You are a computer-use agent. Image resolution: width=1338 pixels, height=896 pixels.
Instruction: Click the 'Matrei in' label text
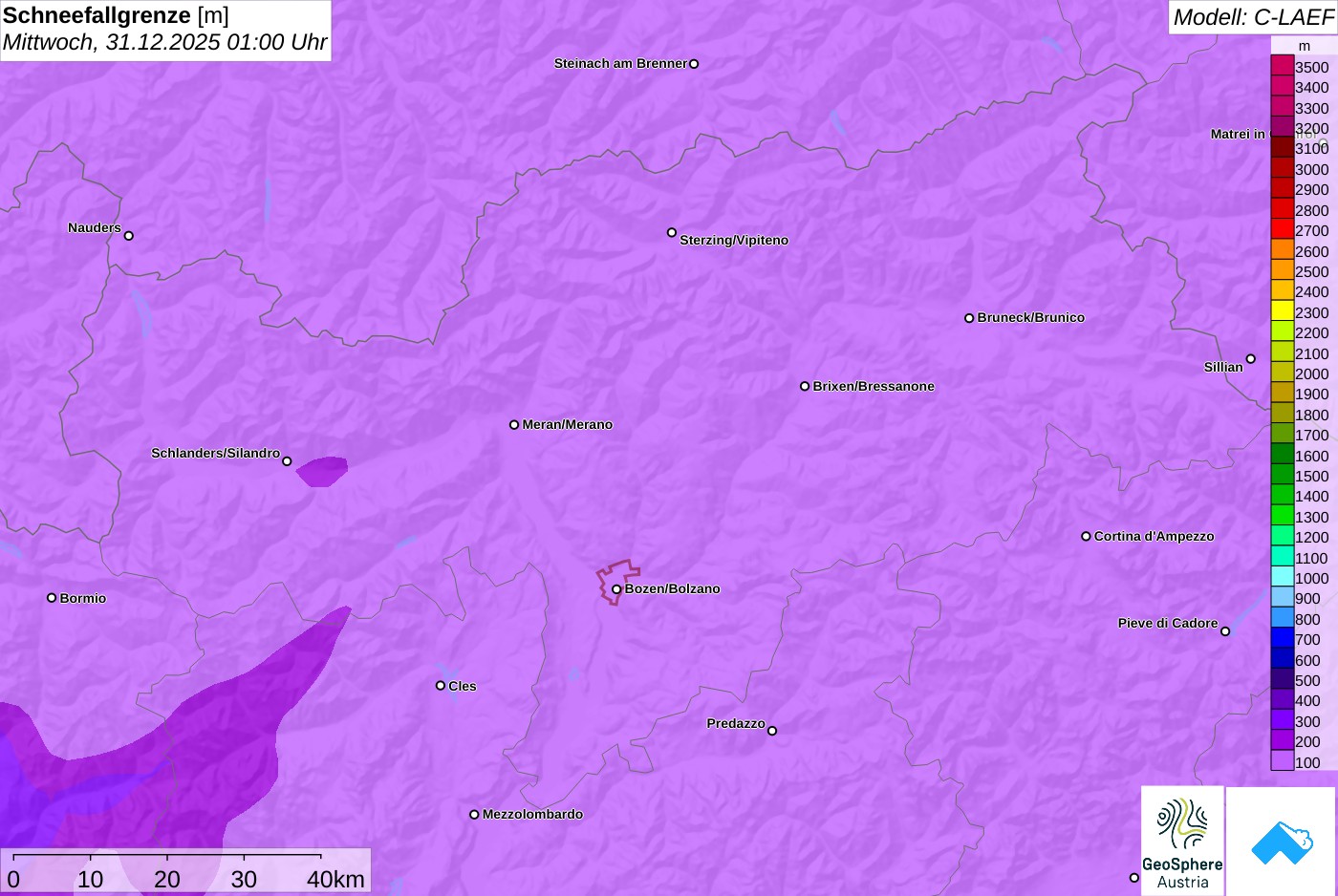point(1238,135)
